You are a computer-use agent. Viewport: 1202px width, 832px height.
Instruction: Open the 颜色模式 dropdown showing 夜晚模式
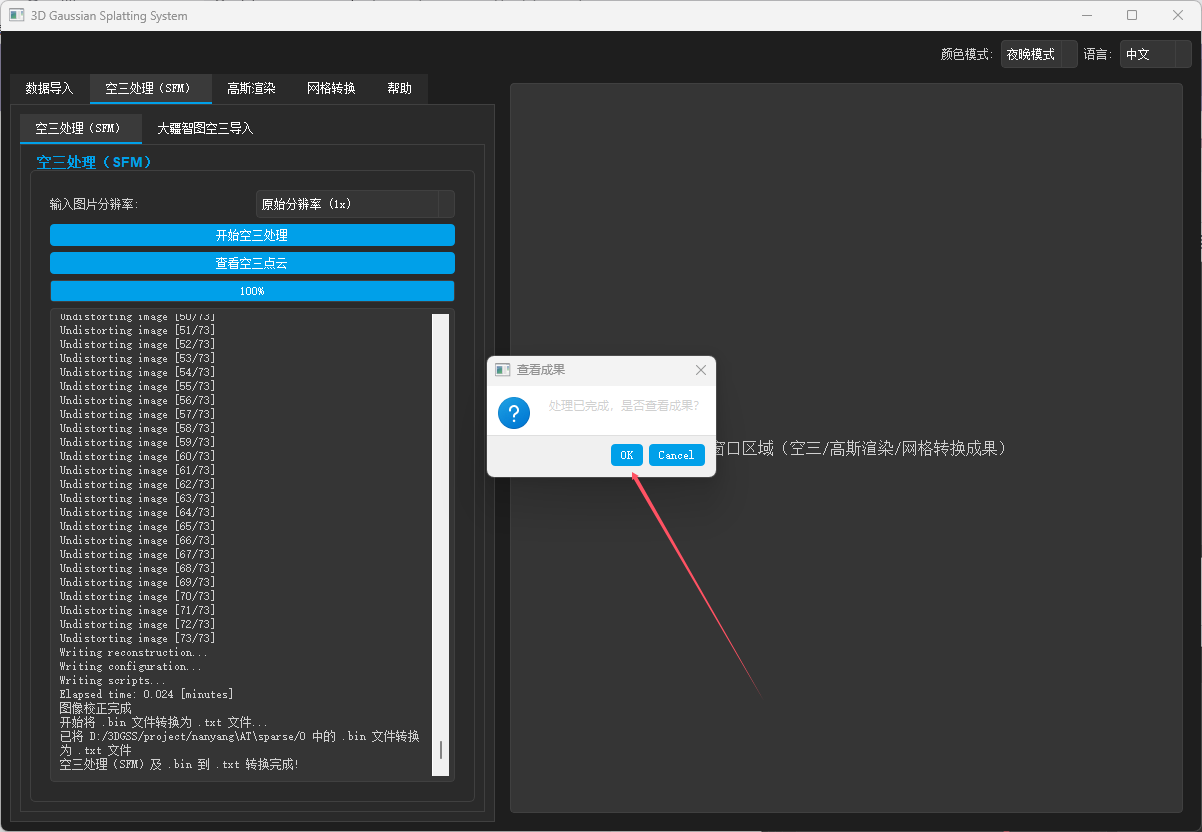tap(1039, 54)
